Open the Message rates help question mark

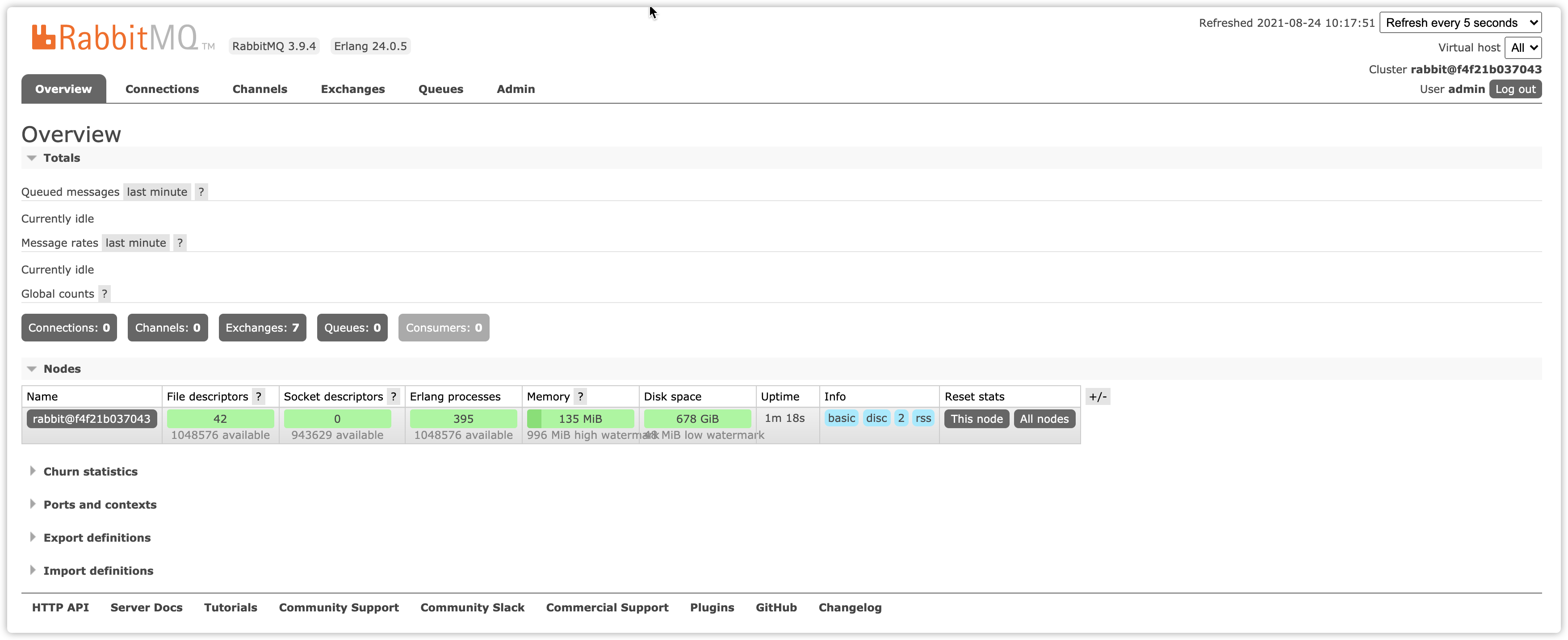click(180, 243)
